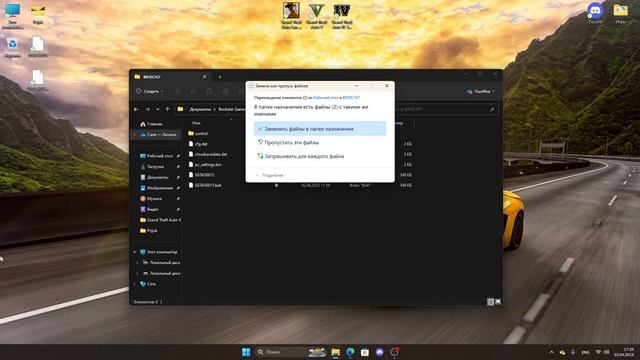Select the 'SGTA50015.bak' file

click(x=205, y=185)
